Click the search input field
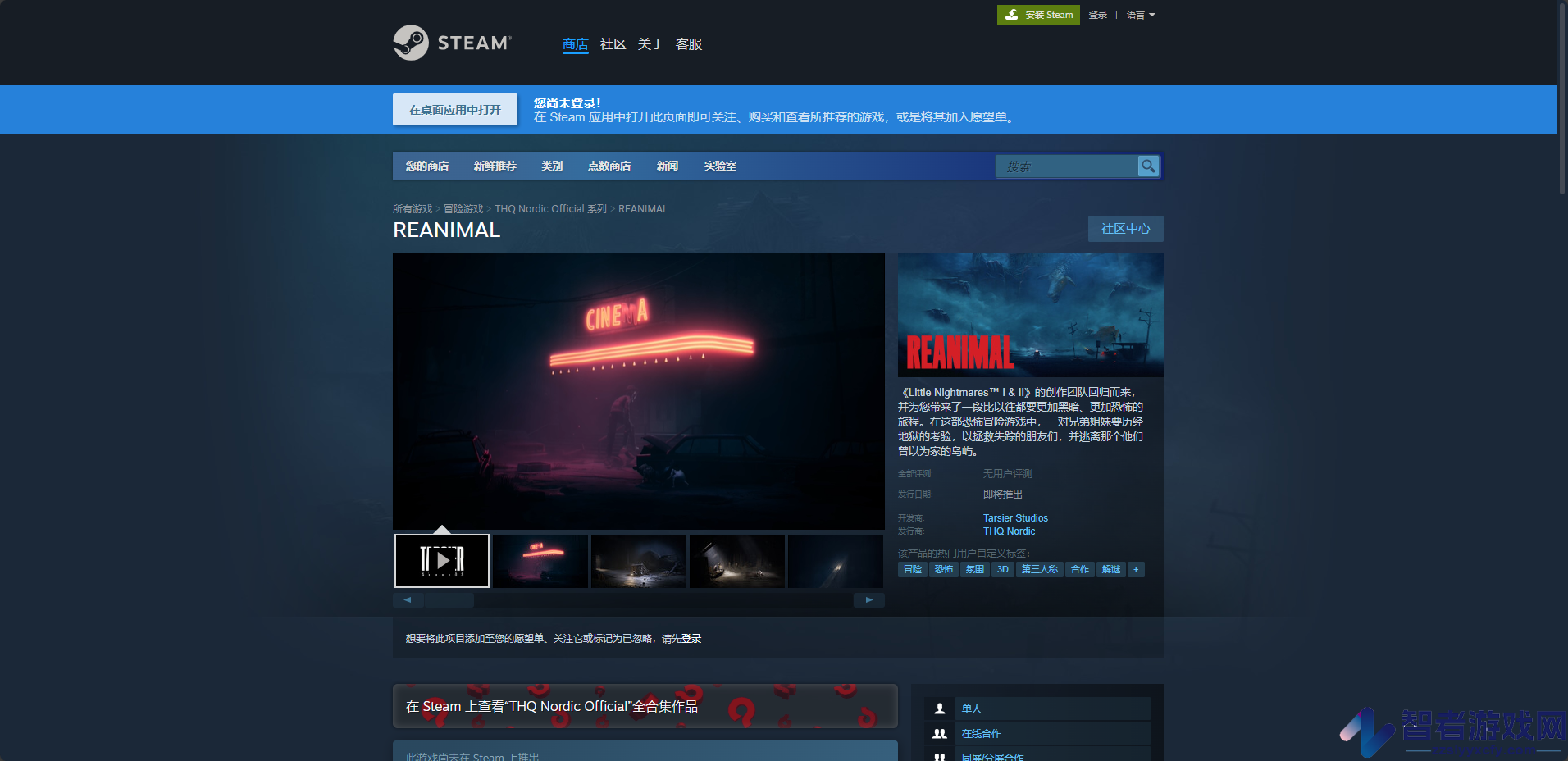 pyautogui.click(x=1067, y=166)
